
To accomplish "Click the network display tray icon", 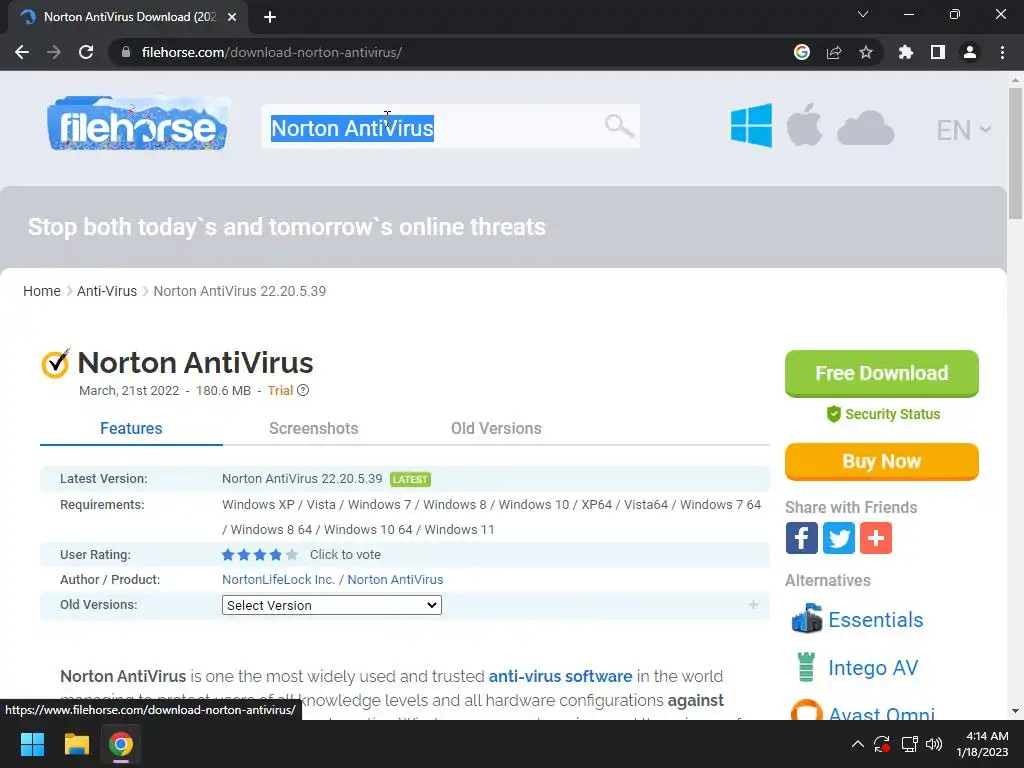I will click(x=909, y=744).
